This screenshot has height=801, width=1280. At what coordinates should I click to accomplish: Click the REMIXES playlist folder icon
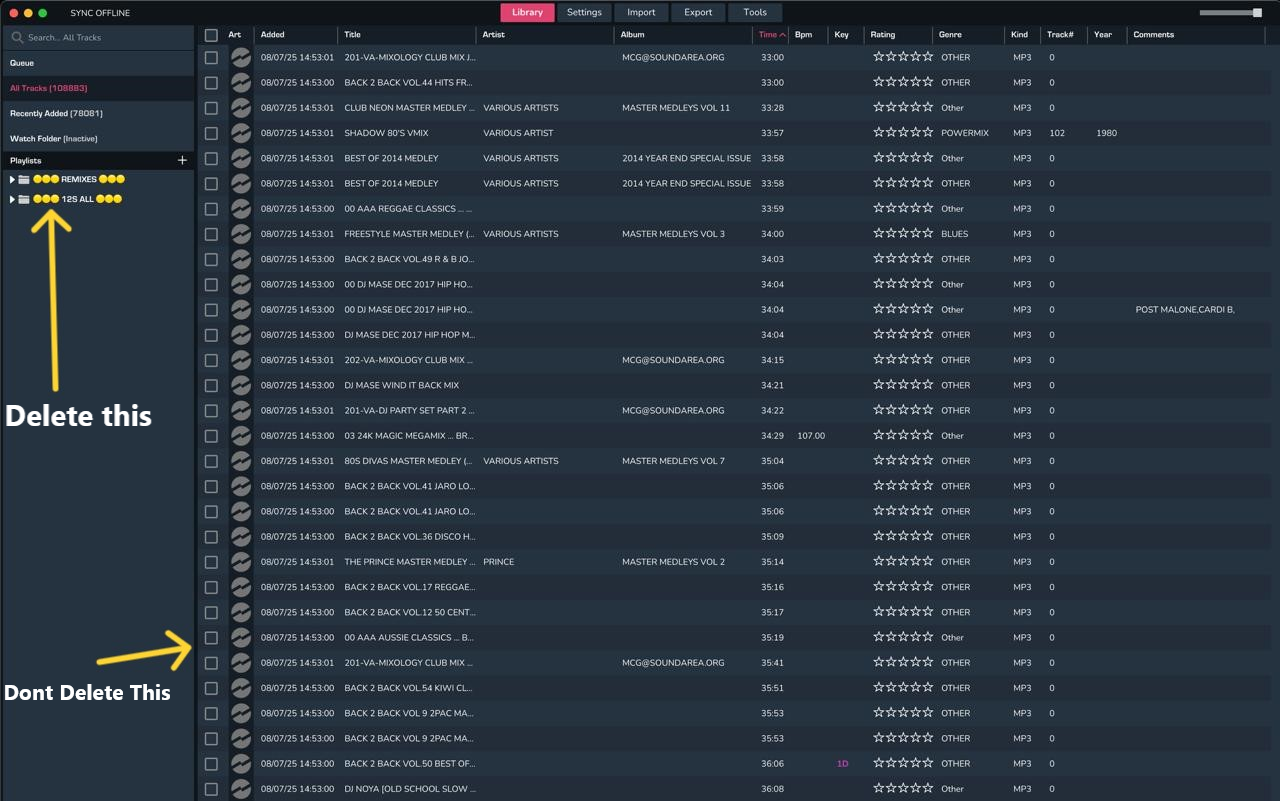coord(24,180)
